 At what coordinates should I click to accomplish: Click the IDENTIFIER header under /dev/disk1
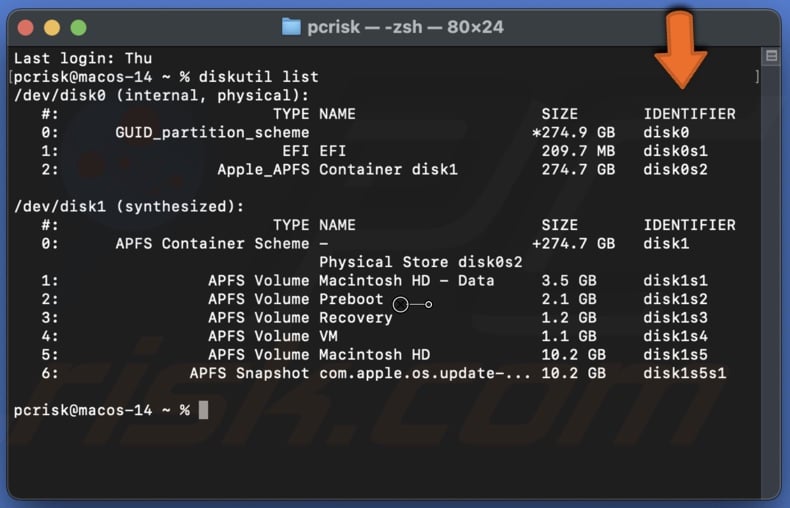(689, 225)
